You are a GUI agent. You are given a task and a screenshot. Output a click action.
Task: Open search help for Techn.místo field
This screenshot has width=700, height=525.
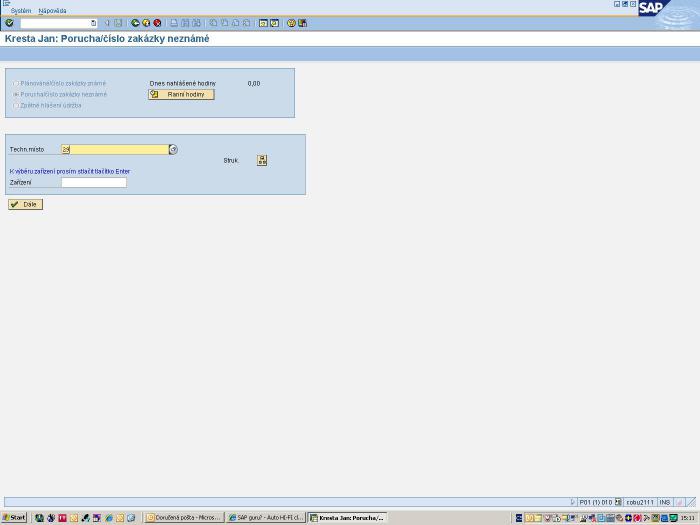[x=173, y=149]
